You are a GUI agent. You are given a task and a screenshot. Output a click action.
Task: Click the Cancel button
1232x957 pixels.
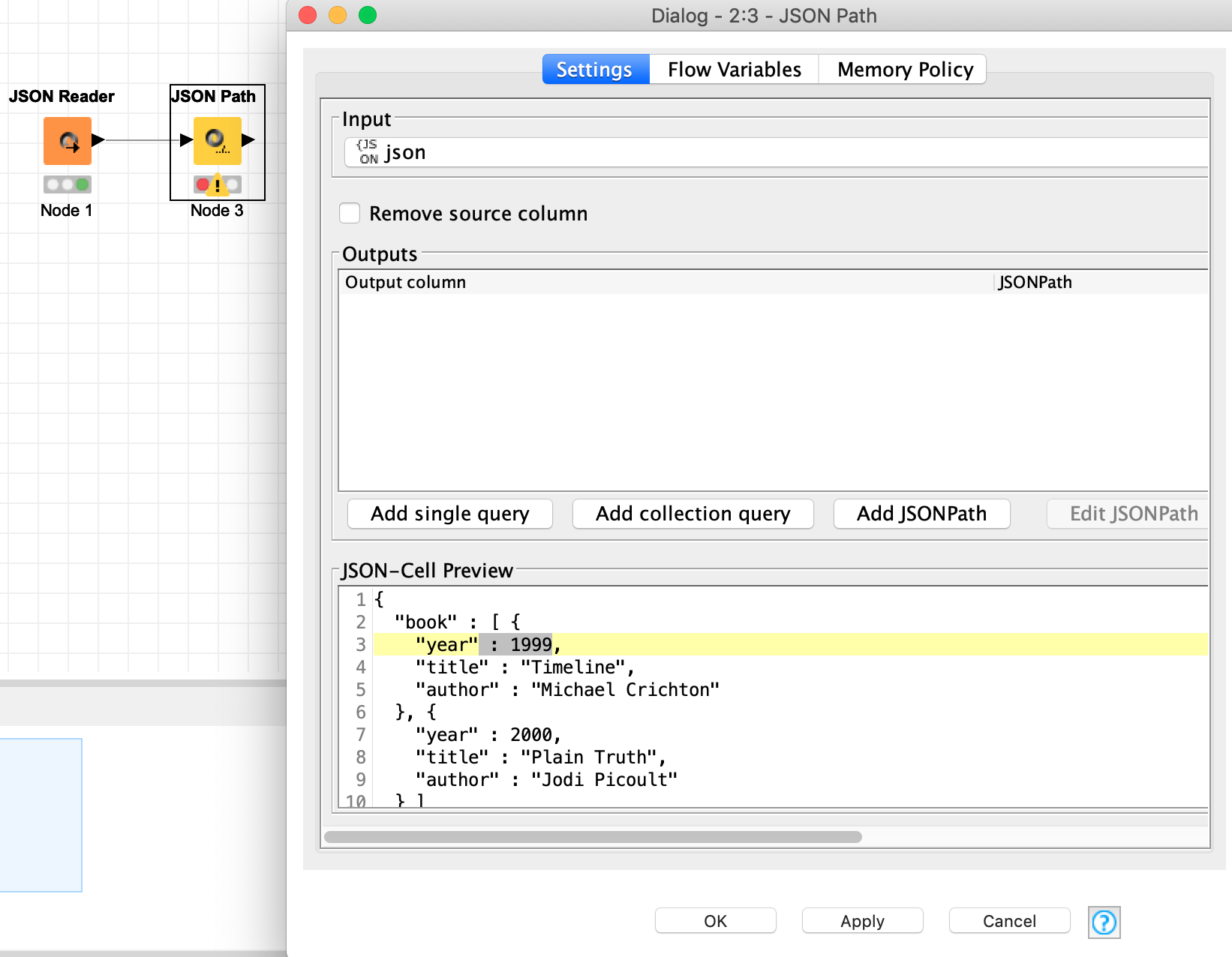[1010, 921]
